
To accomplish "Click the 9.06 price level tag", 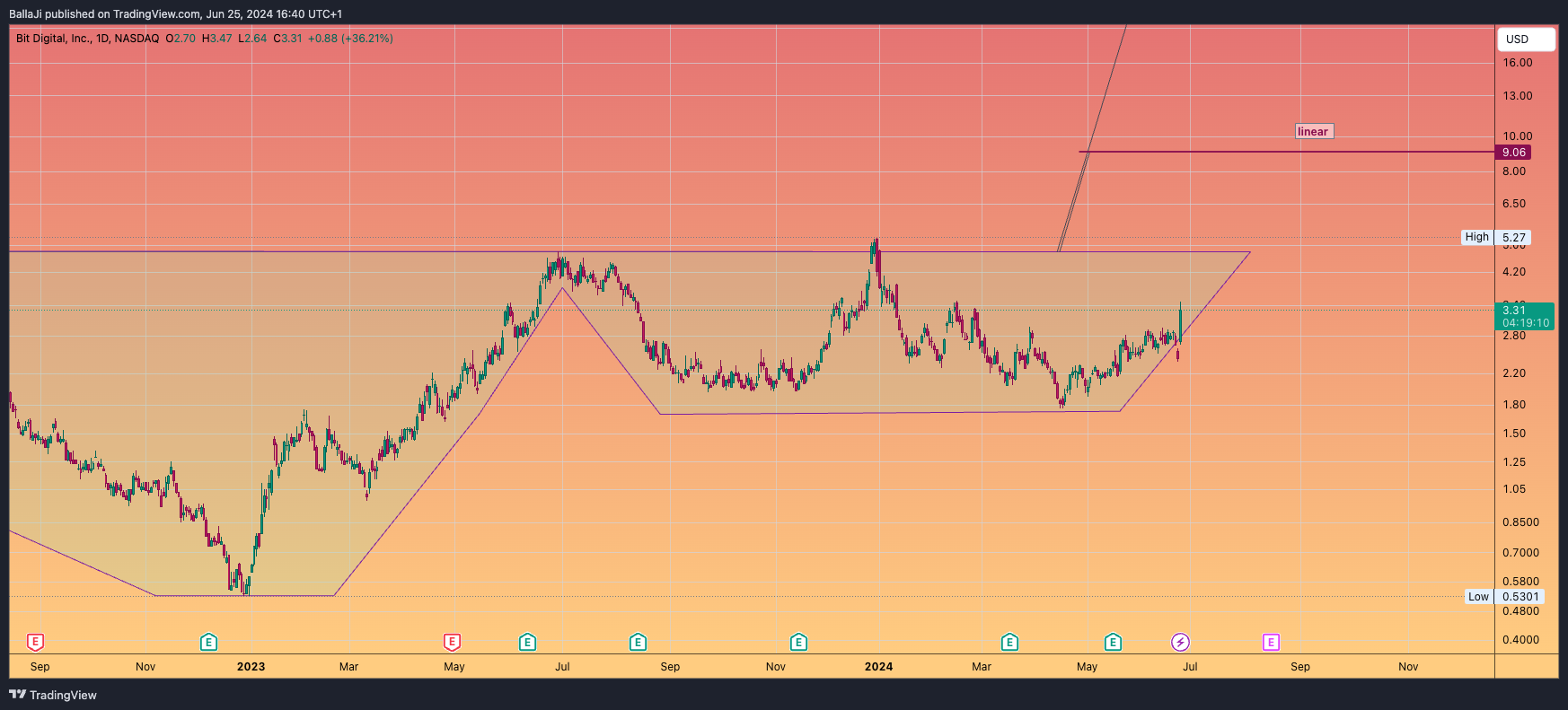I will tap(1513, 153).
